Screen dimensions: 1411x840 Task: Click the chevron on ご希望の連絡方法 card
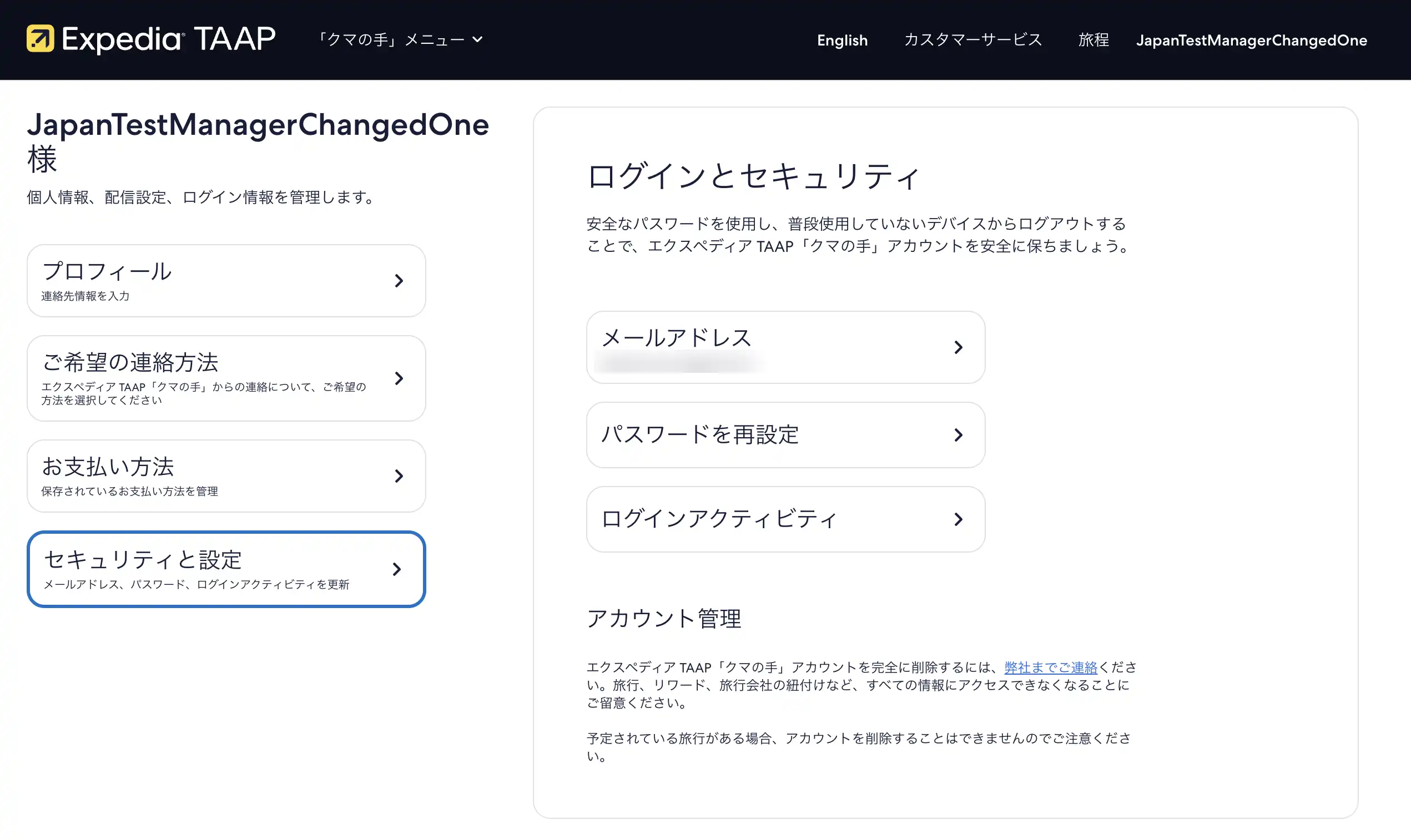pyautogui.click(x=399, y=378)
